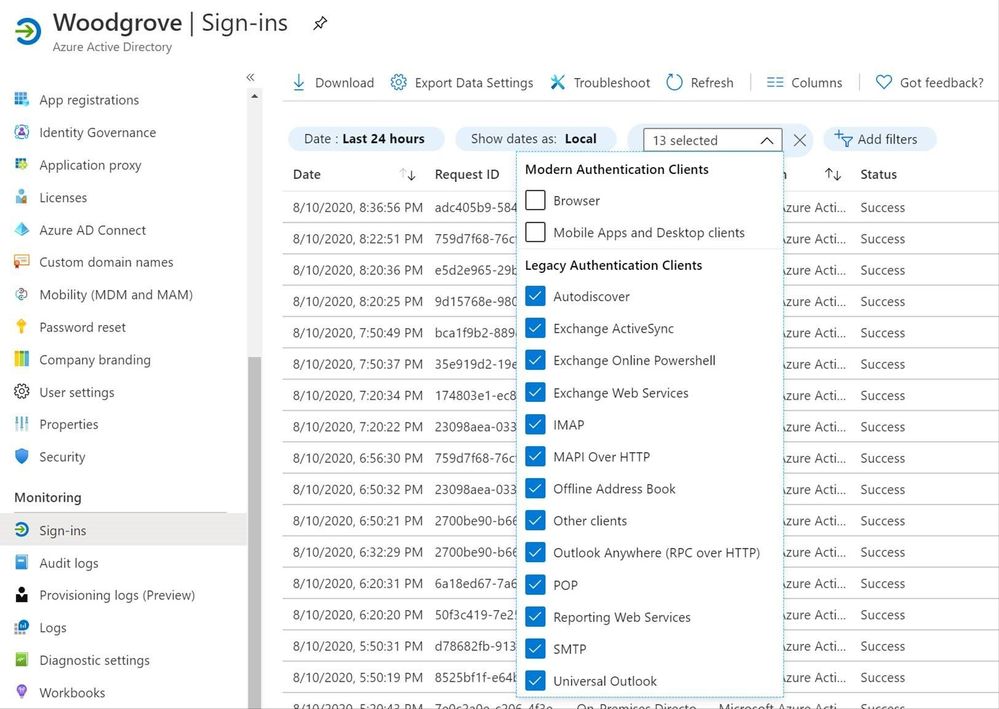Check Mobile Apps and Desktop clients
Viewport: 999px width, 709px height.
pyautogui.click(x=535, y=232)
